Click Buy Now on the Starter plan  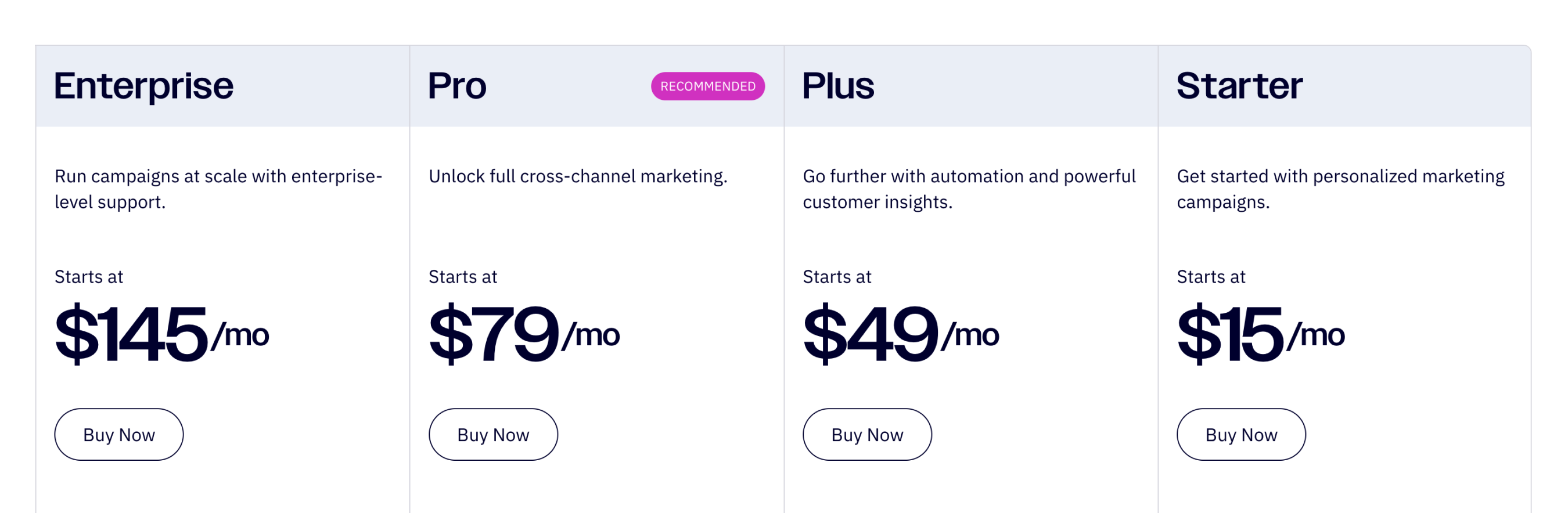1240,434
